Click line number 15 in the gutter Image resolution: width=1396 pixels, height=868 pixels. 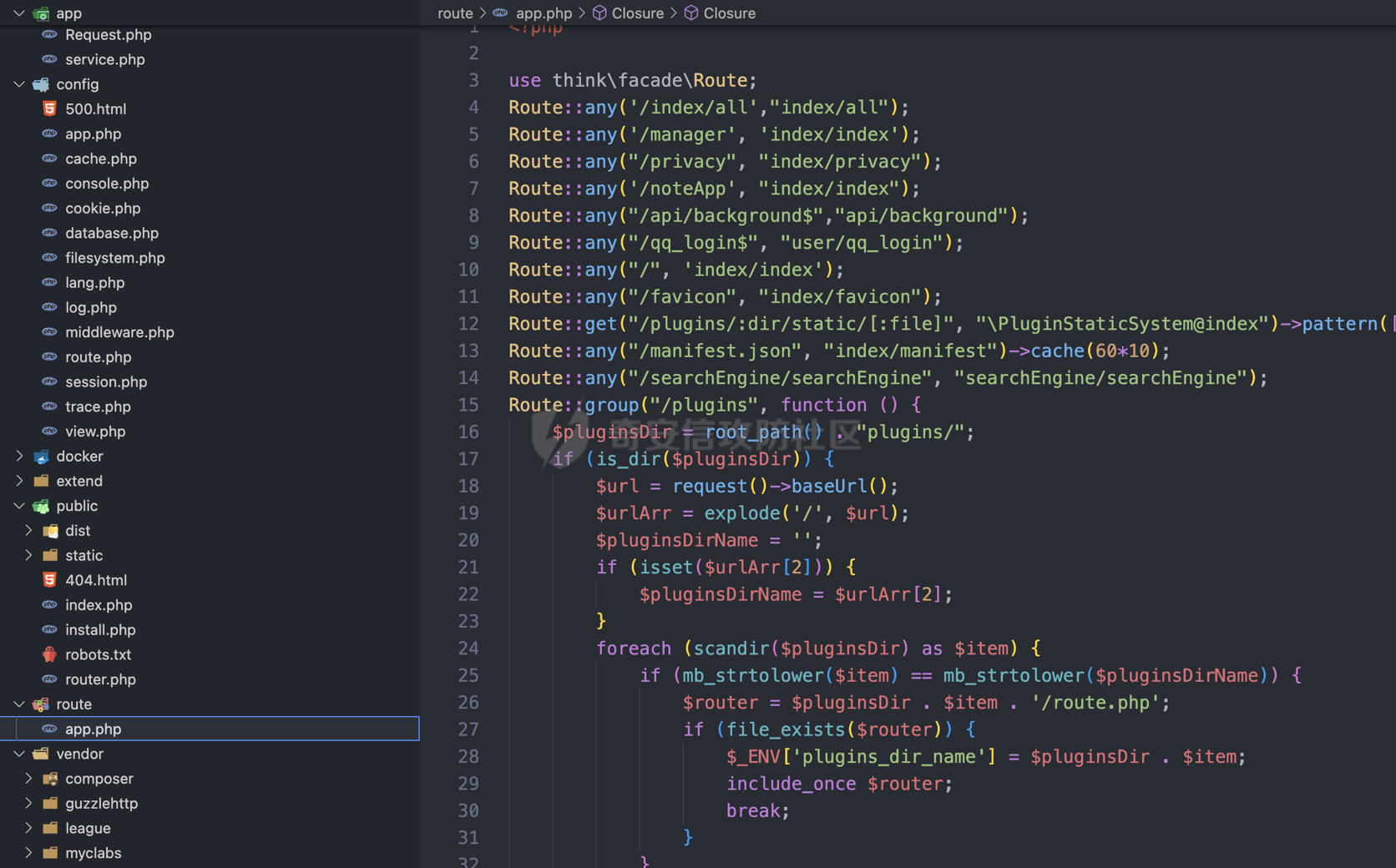pyautogui.click(x=468, y=405)
